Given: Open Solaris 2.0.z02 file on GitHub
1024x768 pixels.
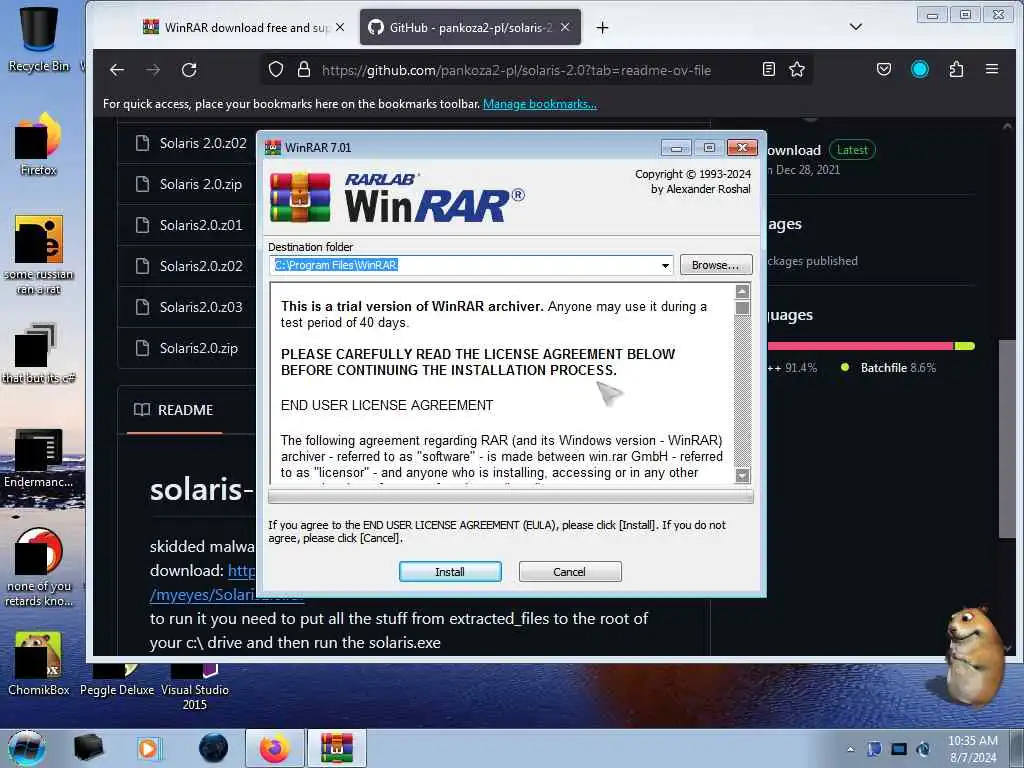Looking at the screenshot, I should (x=203, y=143).
